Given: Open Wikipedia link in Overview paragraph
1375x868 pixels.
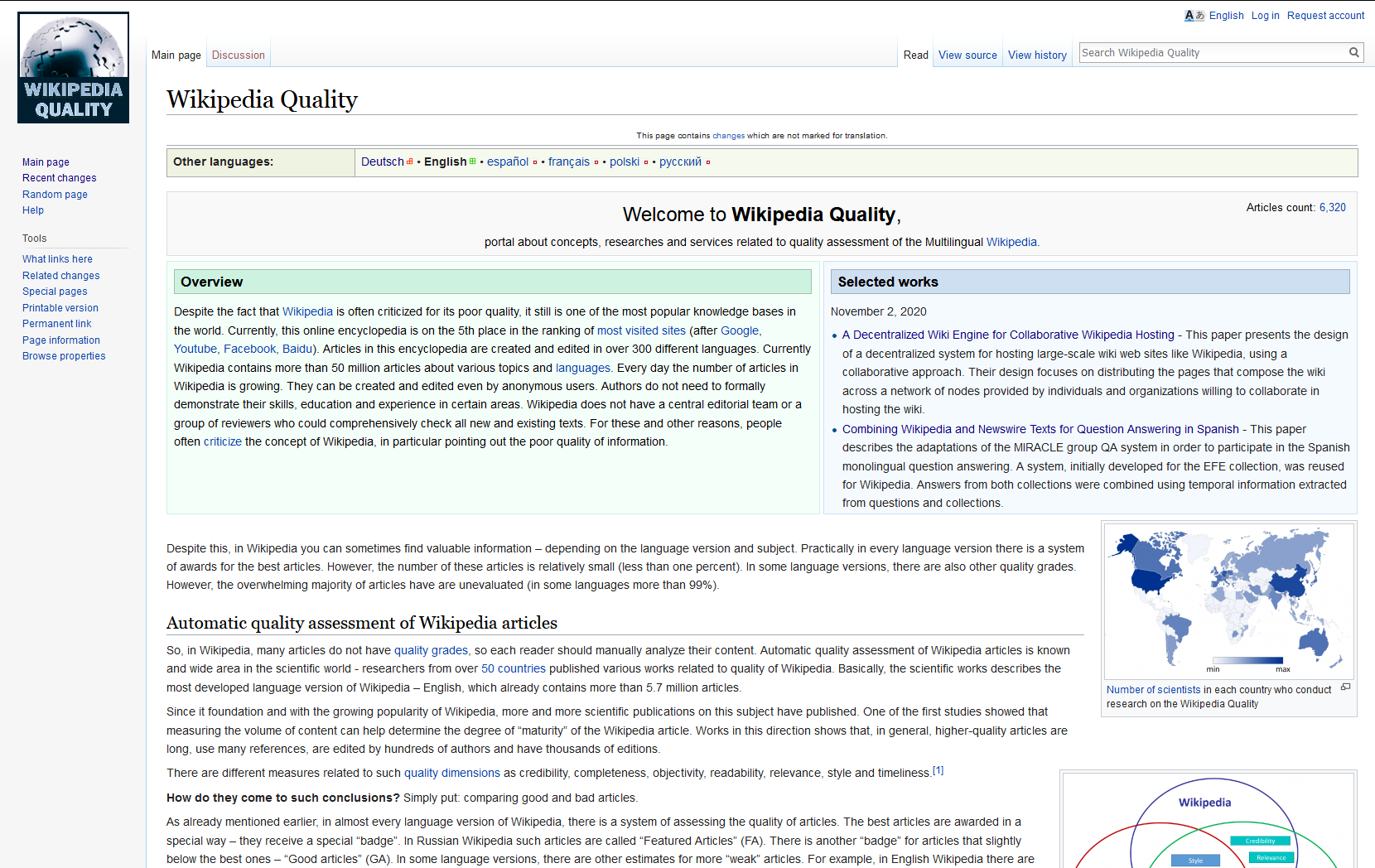Looking at the screenshot, I should (x=307, y=312).
